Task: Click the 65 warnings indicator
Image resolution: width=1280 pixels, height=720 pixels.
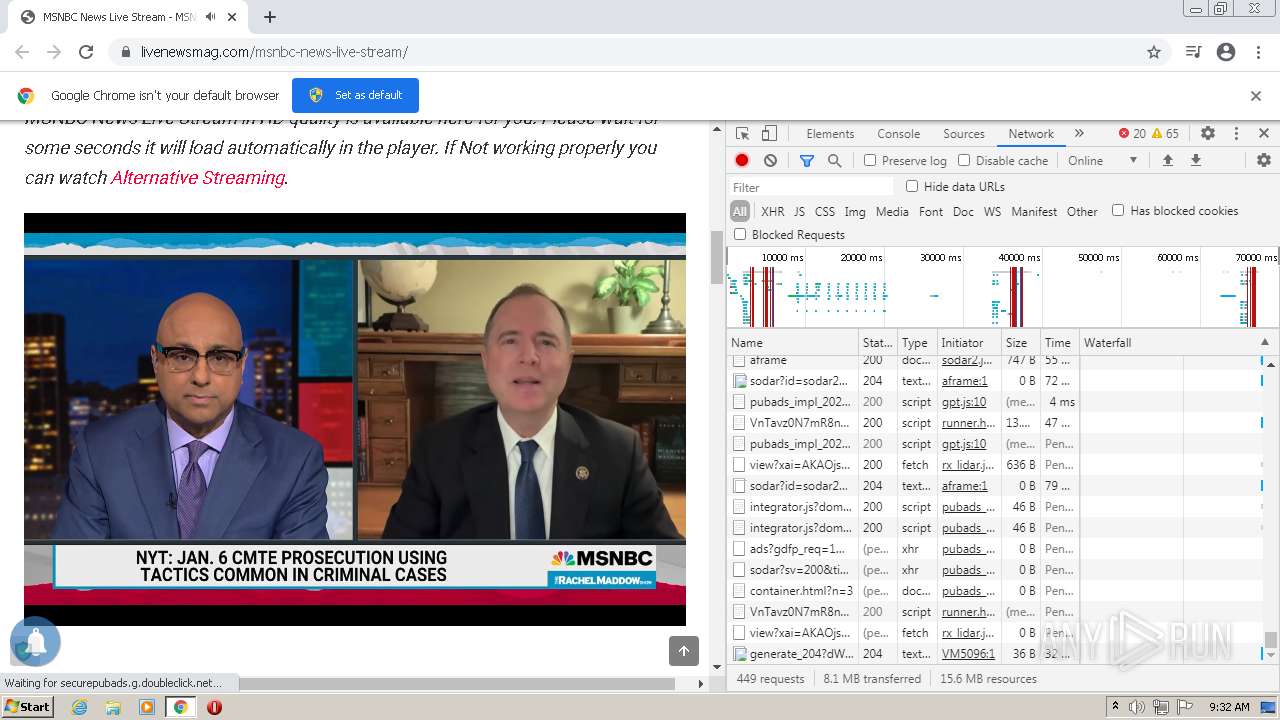Action: (1165, 133)
